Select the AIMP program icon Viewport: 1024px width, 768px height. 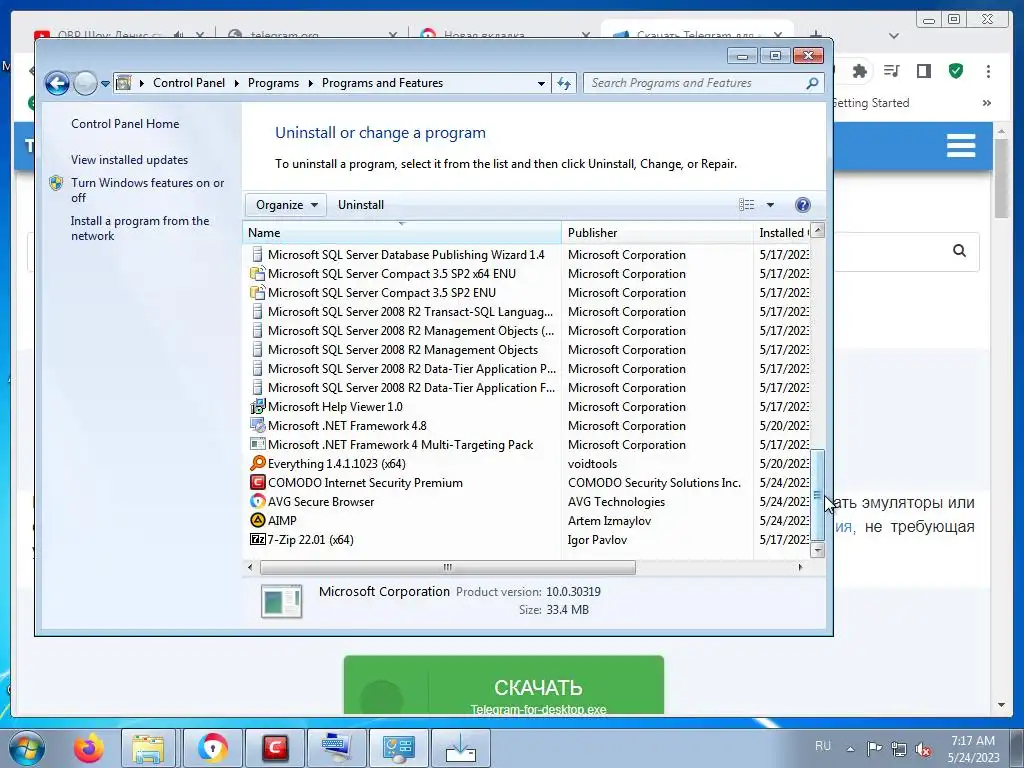click(257, 520)
